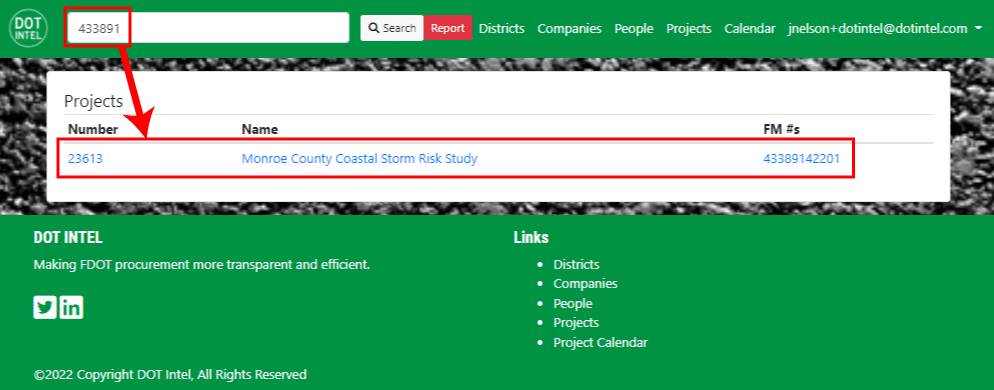
Task: Open People in the top navigation
Action: [634, 29]
